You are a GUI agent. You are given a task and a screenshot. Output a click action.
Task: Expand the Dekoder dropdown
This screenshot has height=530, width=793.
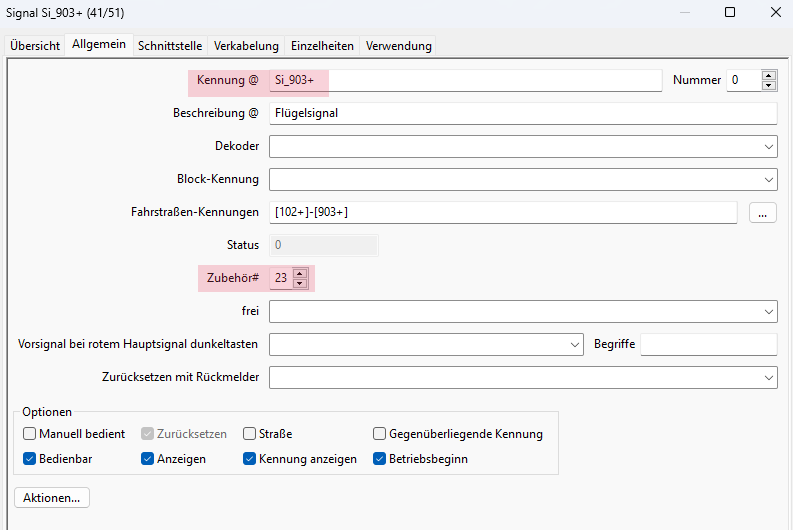click(768, 147)
